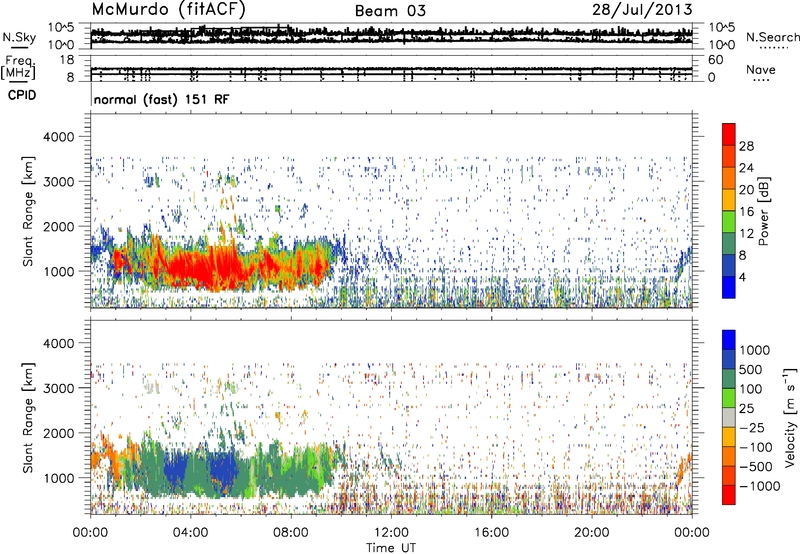Click the "Time UT" axis label
This screenshot has height=554, width=800.
click(x=391, y=547)
